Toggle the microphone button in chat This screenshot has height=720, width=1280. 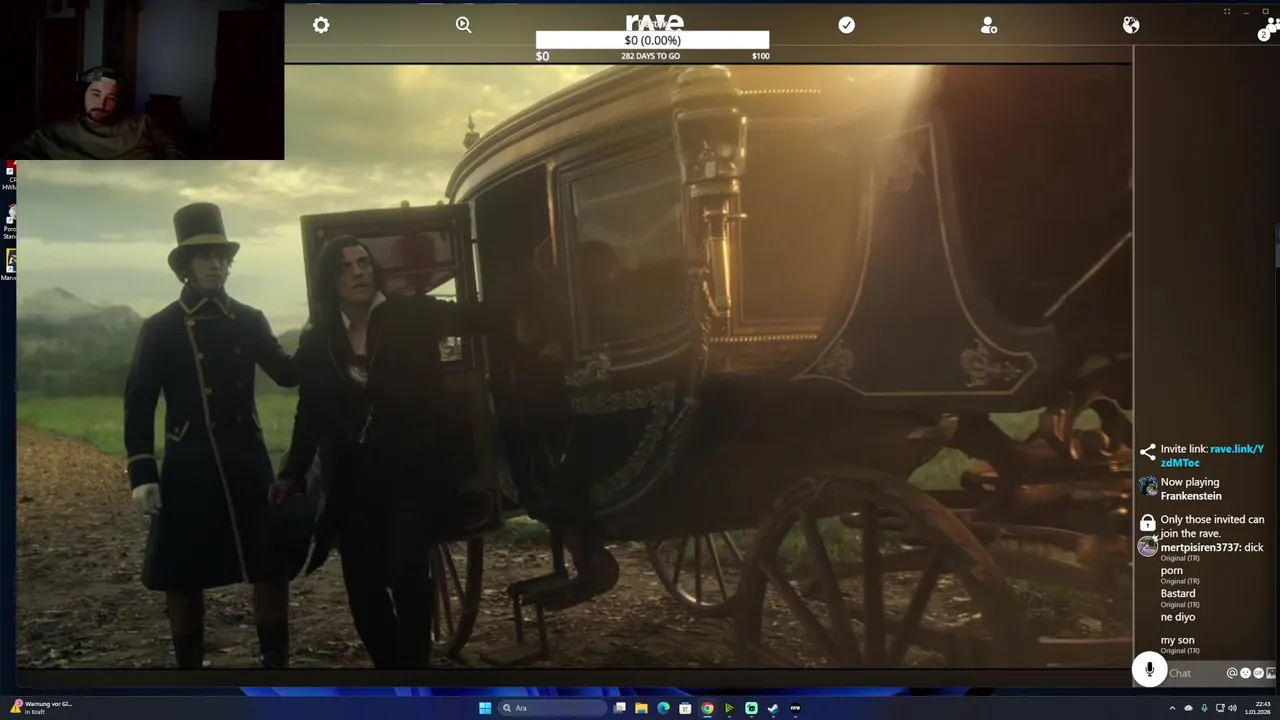click(x=1150, y=670)
